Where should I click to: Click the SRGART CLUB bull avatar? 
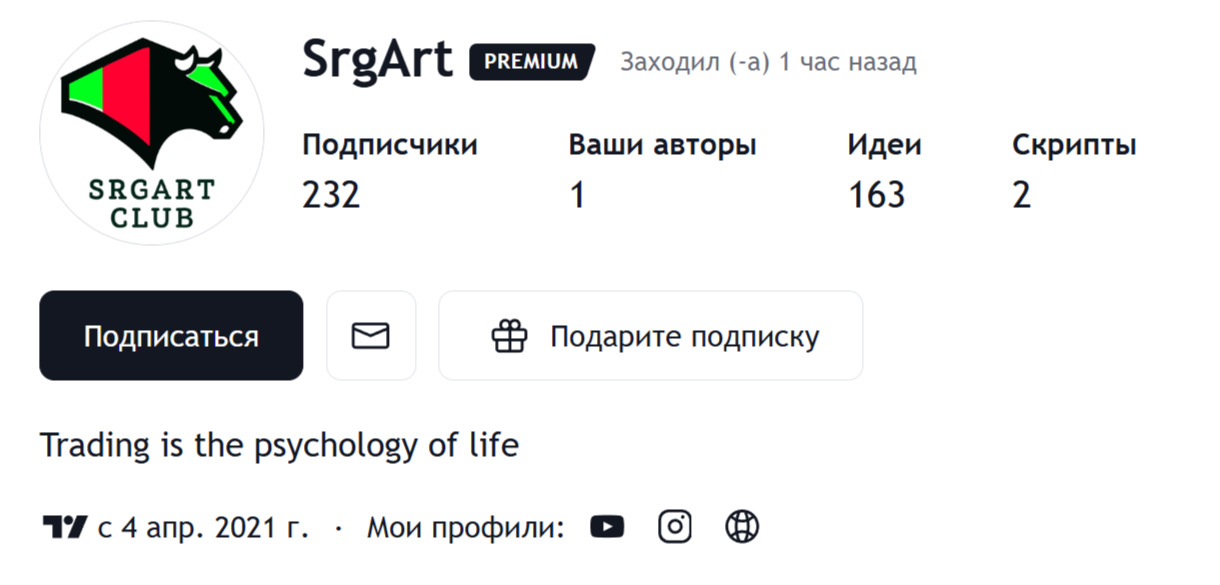pos(151,131)
